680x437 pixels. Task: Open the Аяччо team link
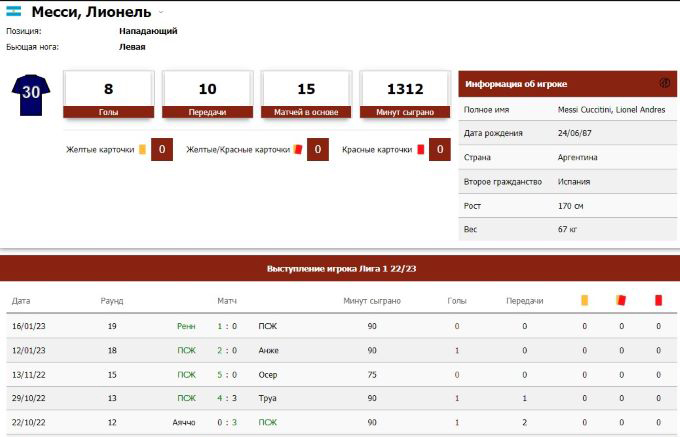[183, 422]
